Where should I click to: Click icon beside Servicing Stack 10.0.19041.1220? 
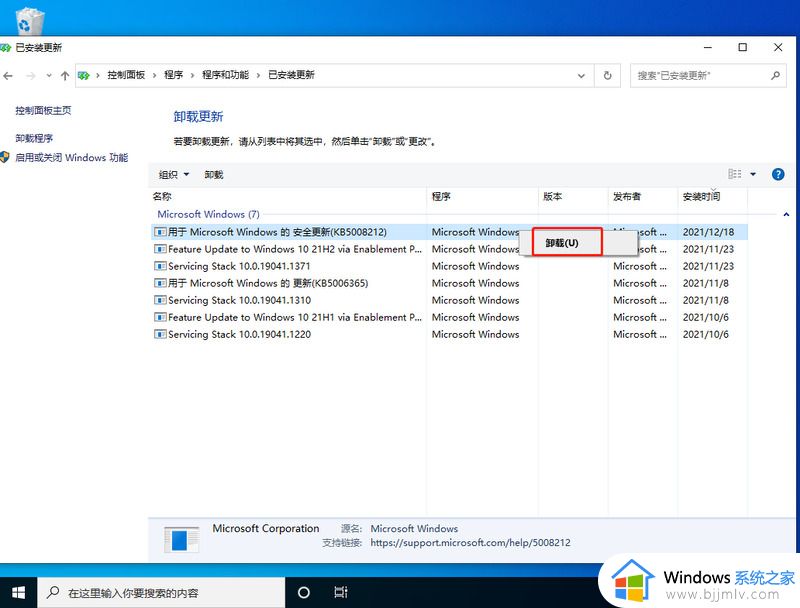coord(160,334)
